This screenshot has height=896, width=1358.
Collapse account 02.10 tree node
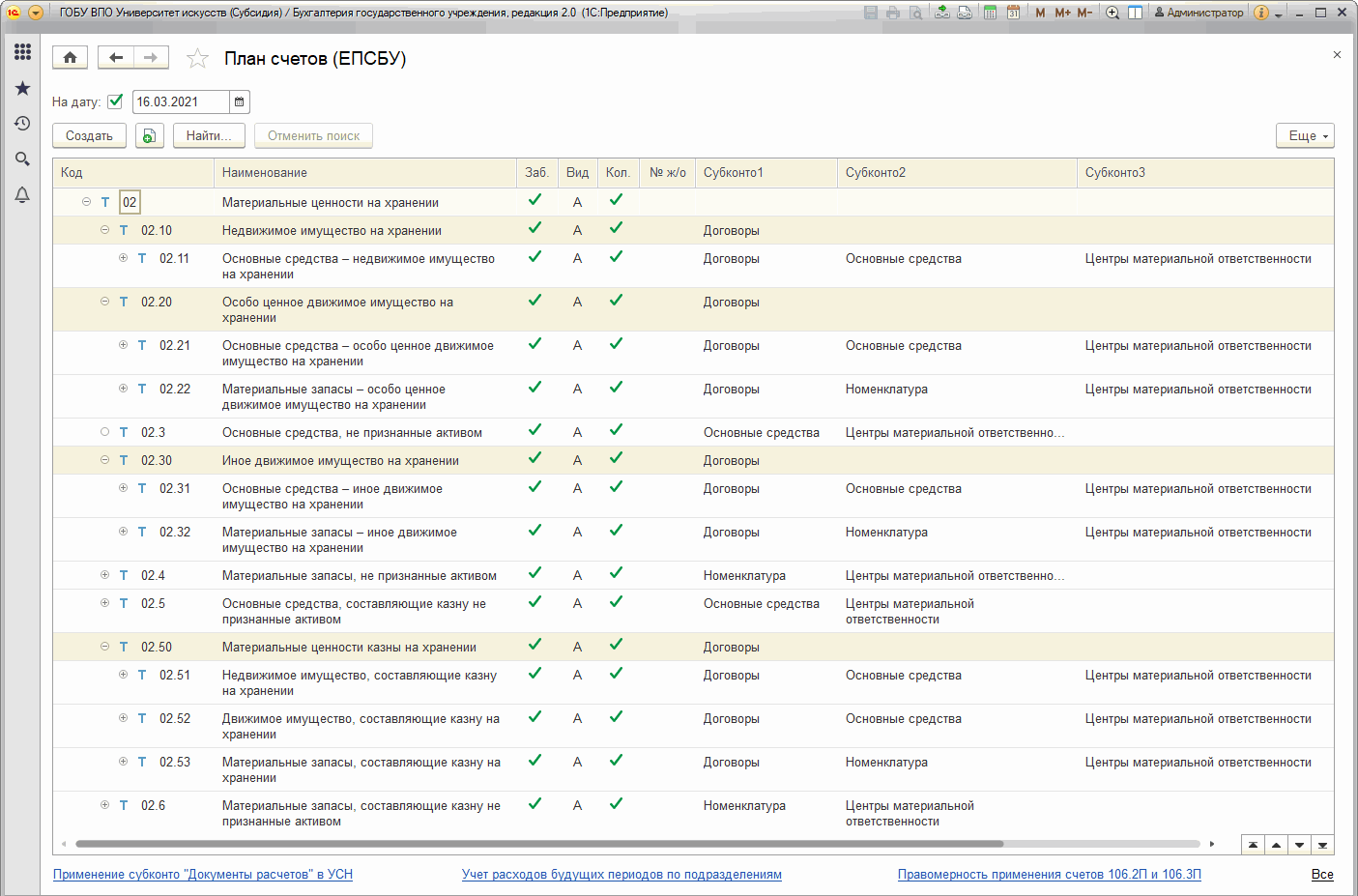point(104,230)
